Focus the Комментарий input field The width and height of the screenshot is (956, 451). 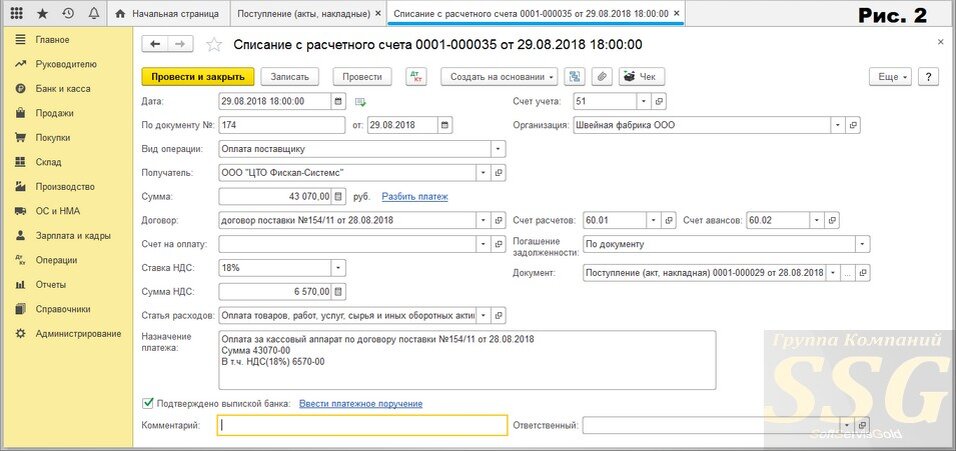(x=362, y=425)
